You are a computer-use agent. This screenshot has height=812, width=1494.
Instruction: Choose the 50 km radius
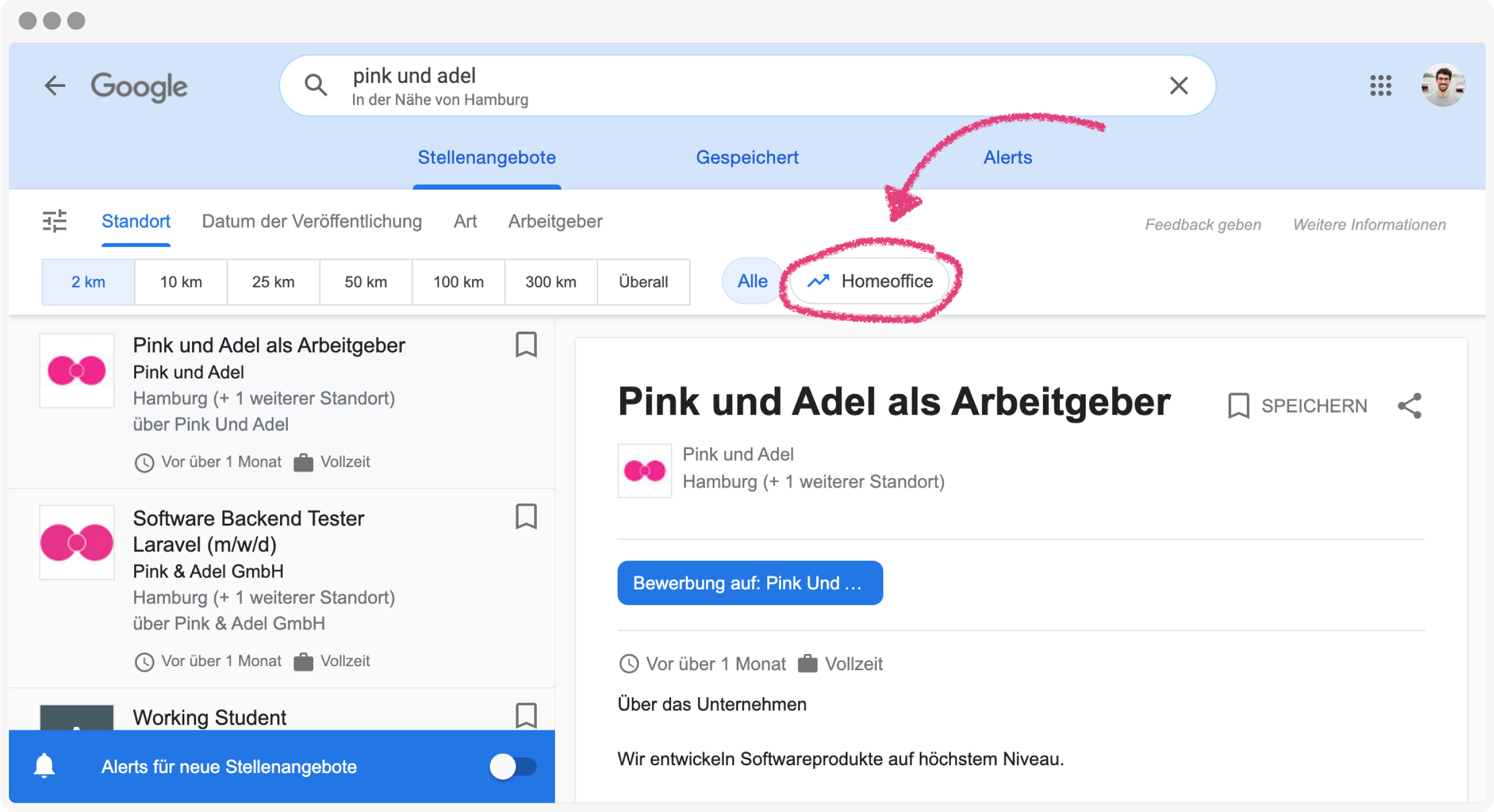pos(366,282)
